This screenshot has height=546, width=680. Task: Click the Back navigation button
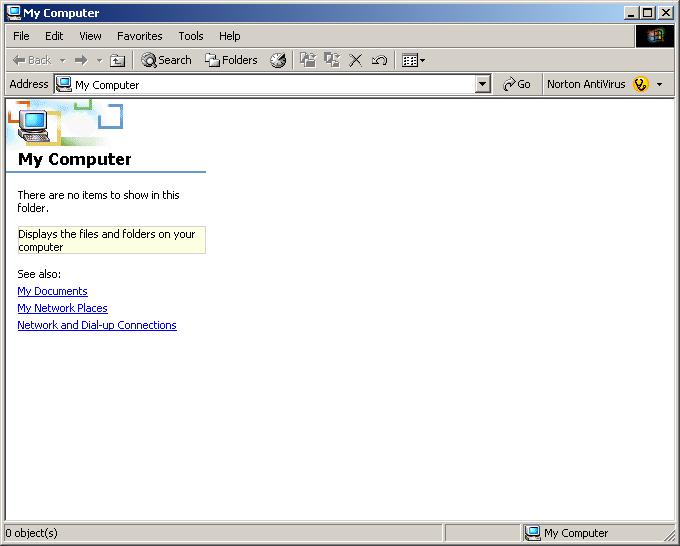point(32,60)
